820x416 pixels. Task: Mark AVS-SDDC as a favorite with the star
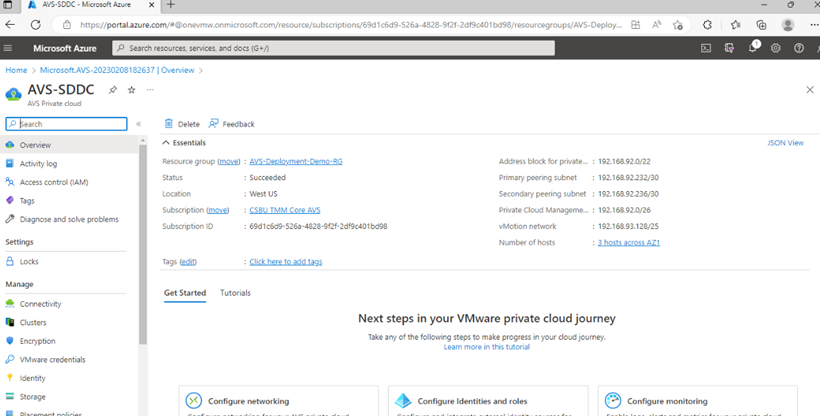[131, 90]
